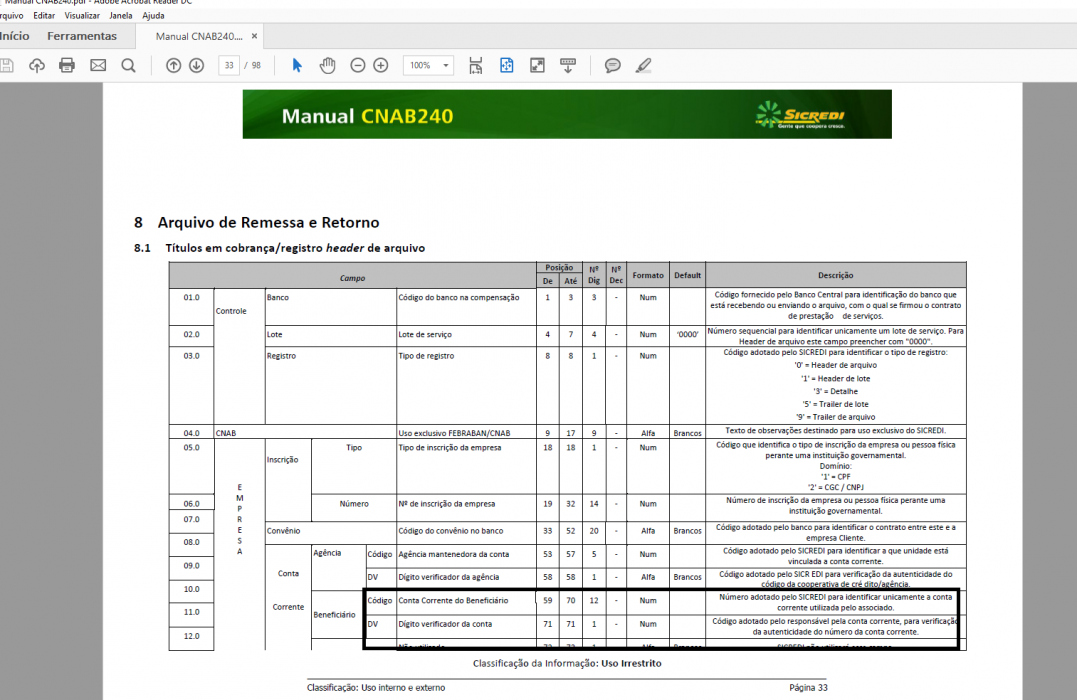The height and width of the screenshot is (700, 1077).
Task: Activate the hand pan tool
Action: pyautogui.click(x=328, y=65)
